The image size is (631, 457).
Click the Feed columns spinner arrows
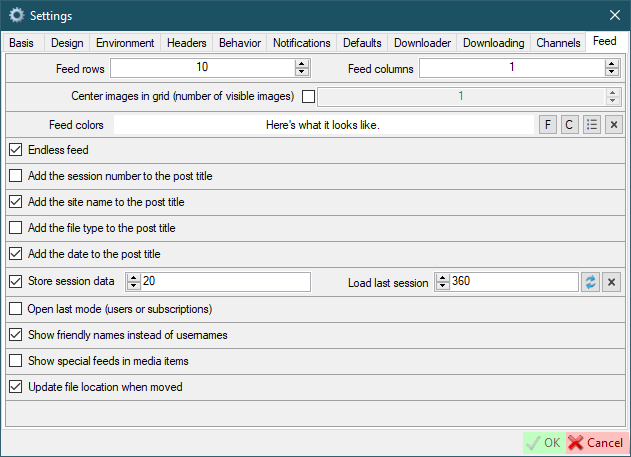click(612, 68)
